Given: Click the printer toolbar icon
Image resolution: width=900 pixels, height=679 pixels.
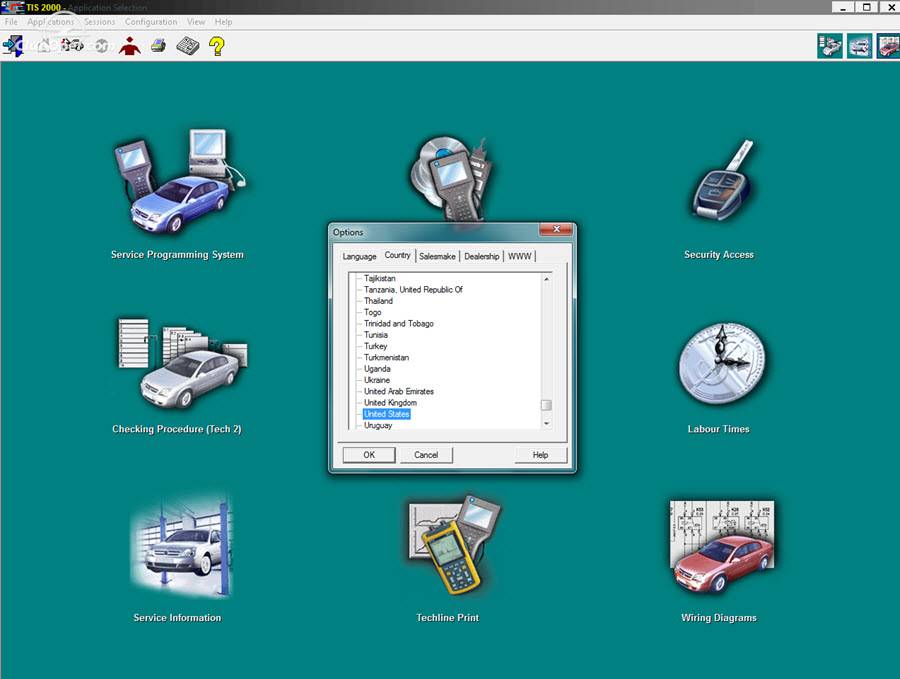Looking at the screenshot, I should (158, 45).
